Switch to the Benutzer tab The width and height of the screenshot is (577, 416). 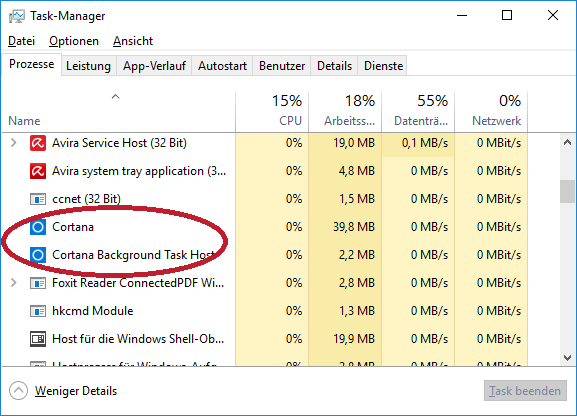(x=282, y=66)
